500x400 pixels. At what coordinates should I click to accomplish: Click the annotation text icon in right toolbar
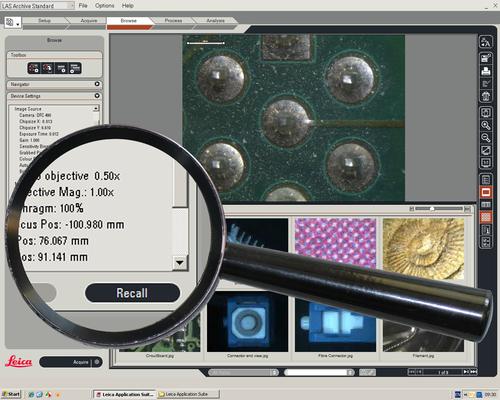tap(486, 42)
